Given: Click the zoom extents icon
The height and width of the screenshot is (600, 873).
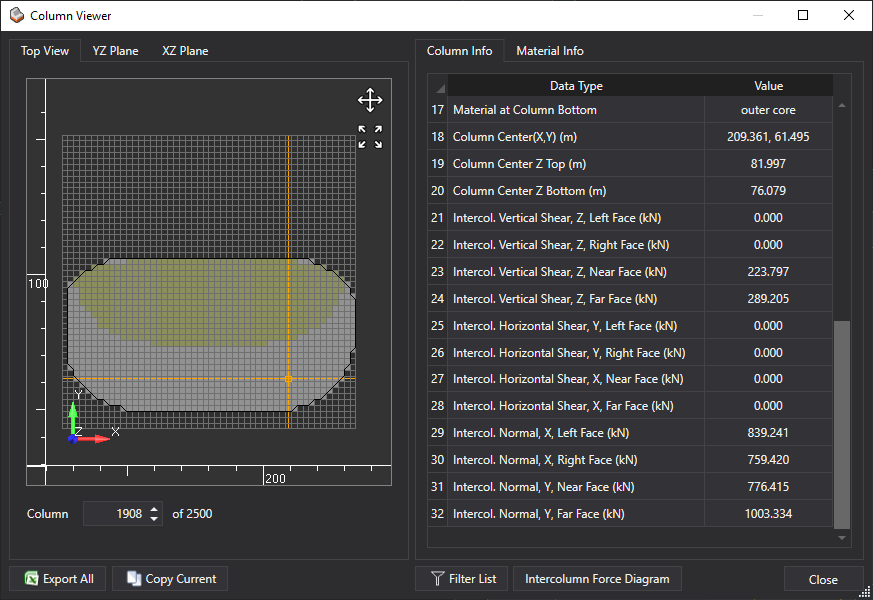Looking at the screenshot, I should point(370,137).
